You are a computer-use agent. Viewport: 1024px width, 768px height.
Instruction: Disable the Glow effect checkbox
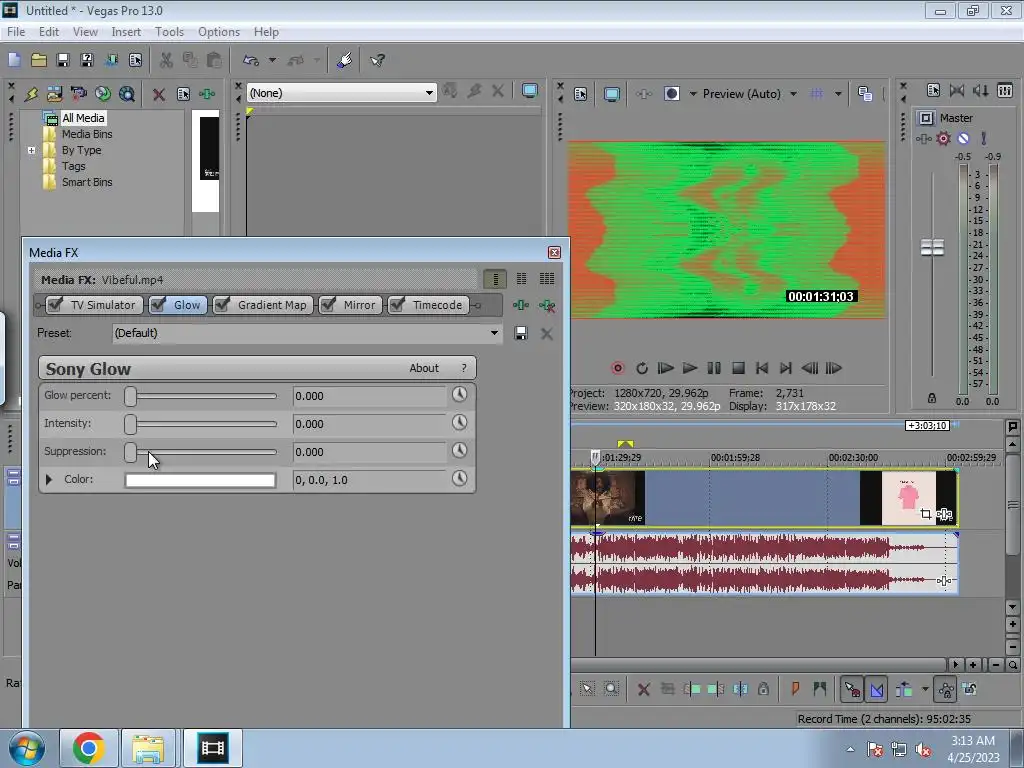[157, 304]
